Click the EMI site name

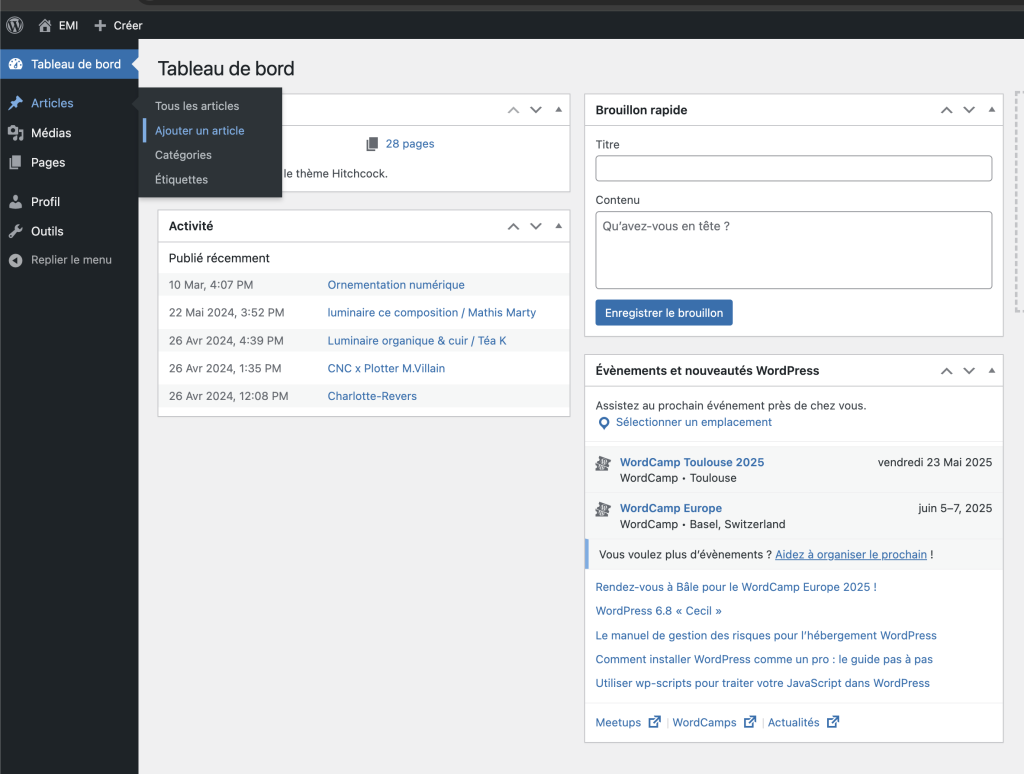click(x=68, y=25)
